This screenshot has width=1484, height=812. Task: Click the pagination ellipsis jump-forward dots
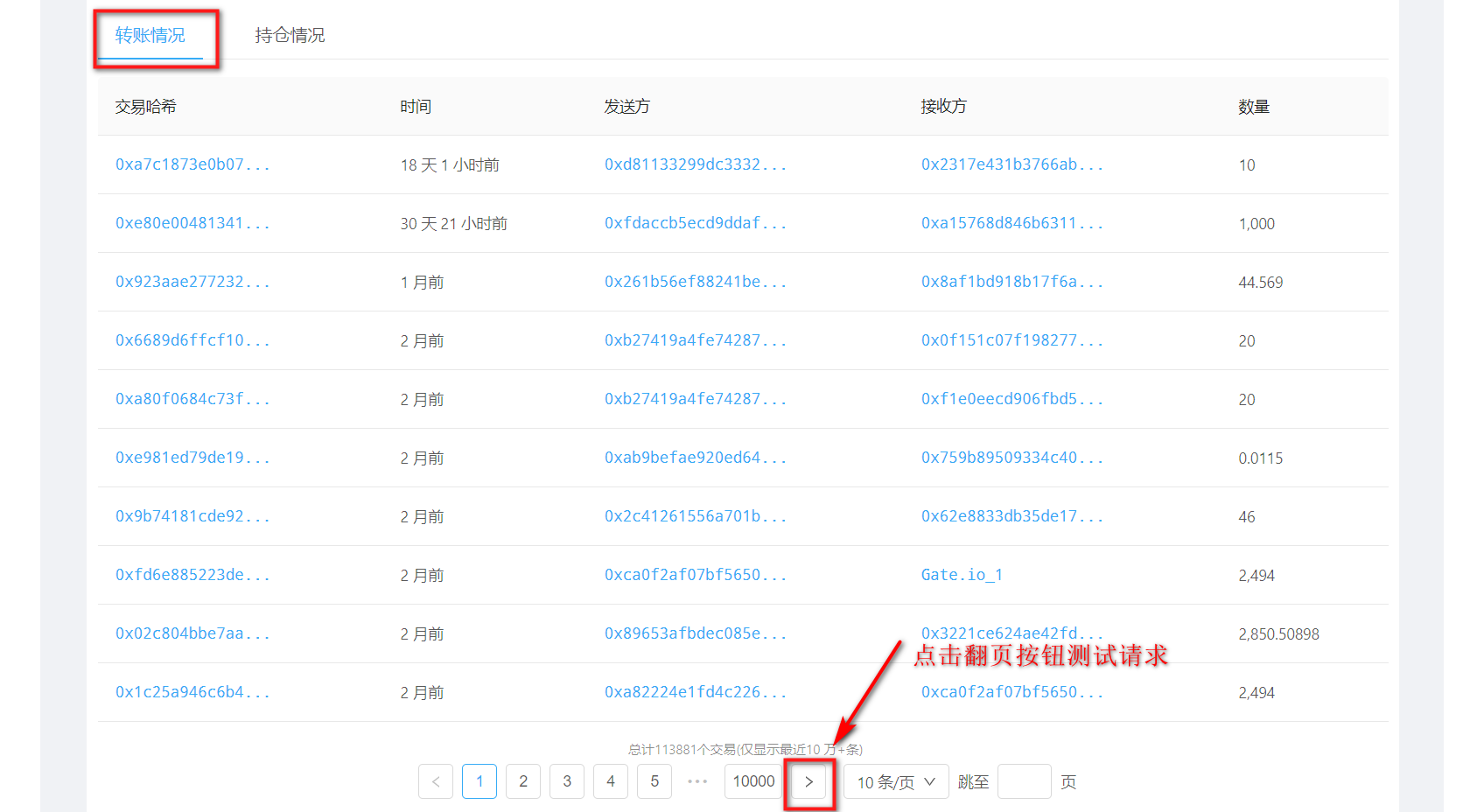coord(697,781)
